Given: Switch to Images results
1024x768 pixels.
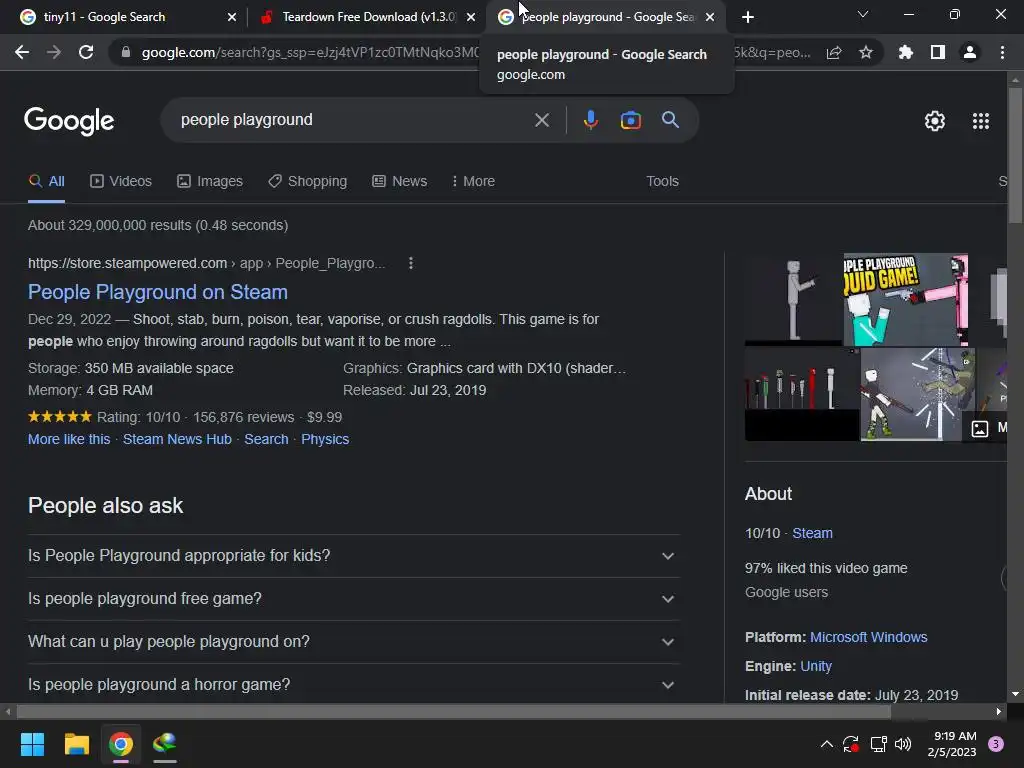Looking at the screenshot, I should pyautogui.click(x=210, y=182).
